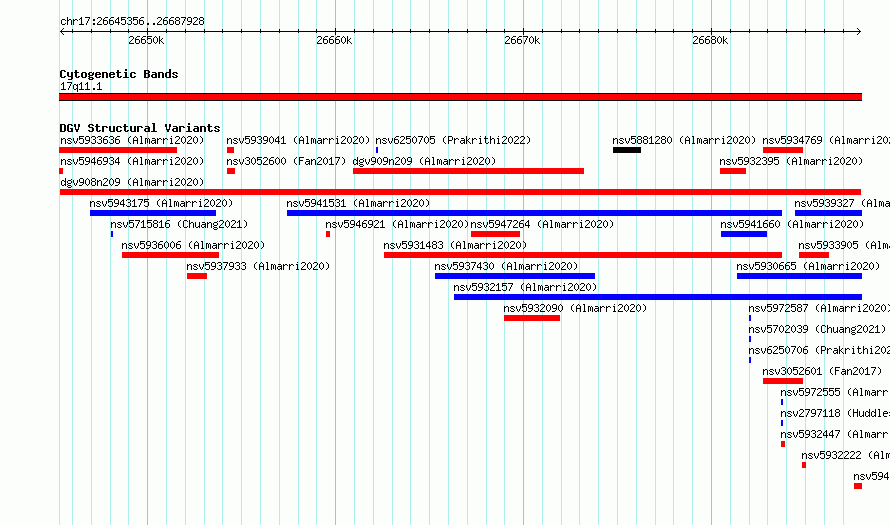Click the nsv5932157 (Almarri2020) label
This screenshot has width=890, height=525.
point(525,287)
